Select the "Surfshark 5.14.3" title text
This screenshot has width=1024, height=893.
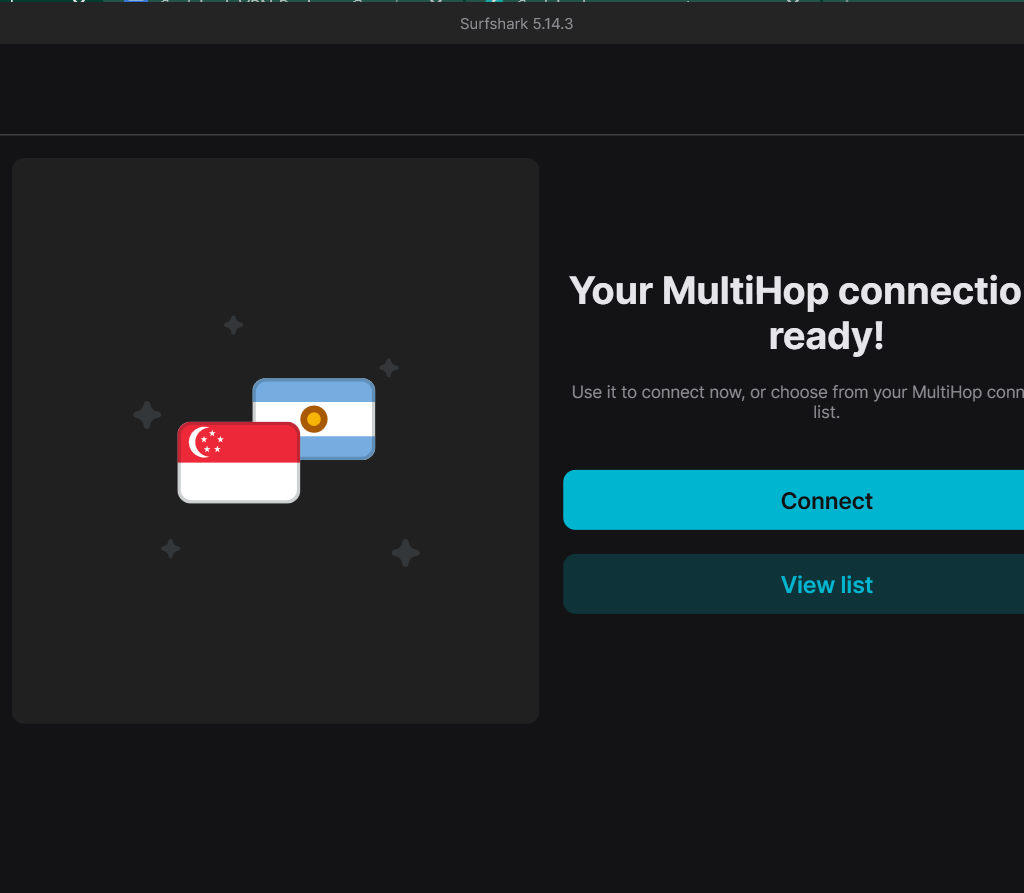[x=516, y=24]
